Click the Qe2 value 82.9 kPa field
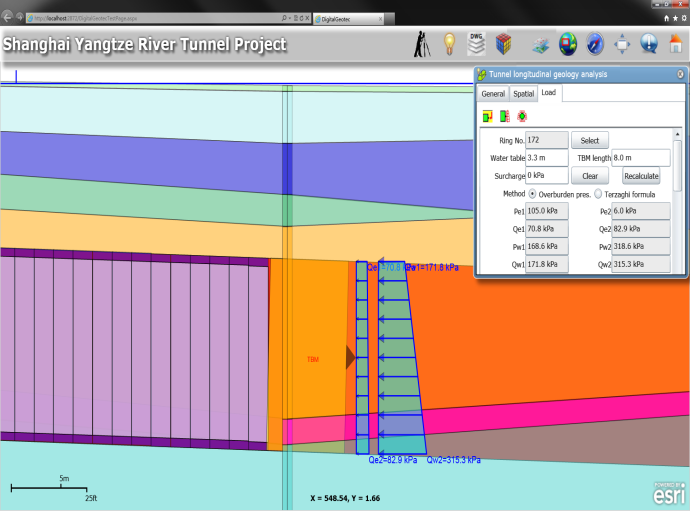 [641, 229]
